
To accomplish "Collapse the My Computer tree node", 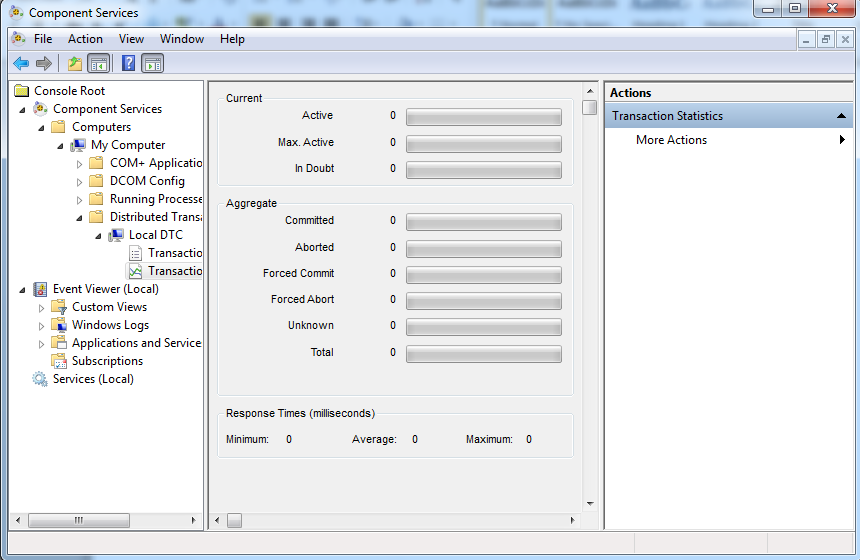I will [x=61, y=145].
